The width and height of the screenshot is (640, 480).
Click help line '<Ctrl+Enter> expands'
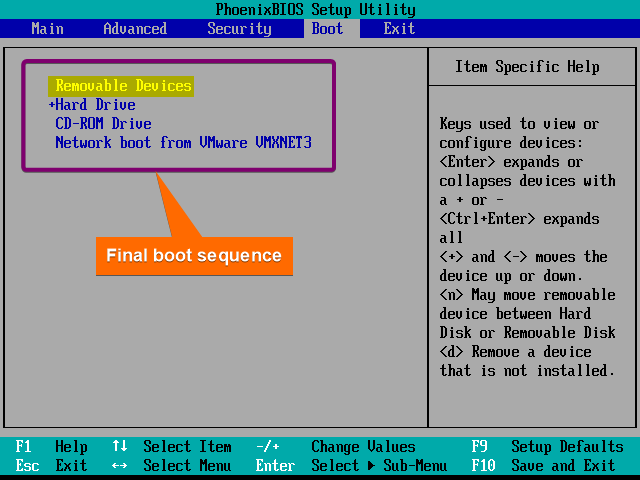(519, 219)
